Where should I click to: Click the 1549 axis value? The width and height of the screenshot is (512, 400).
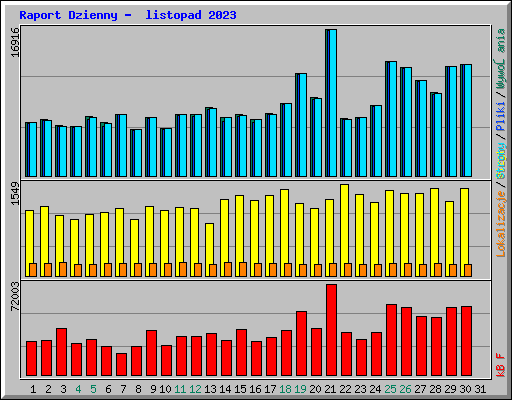tap(15, 193)
